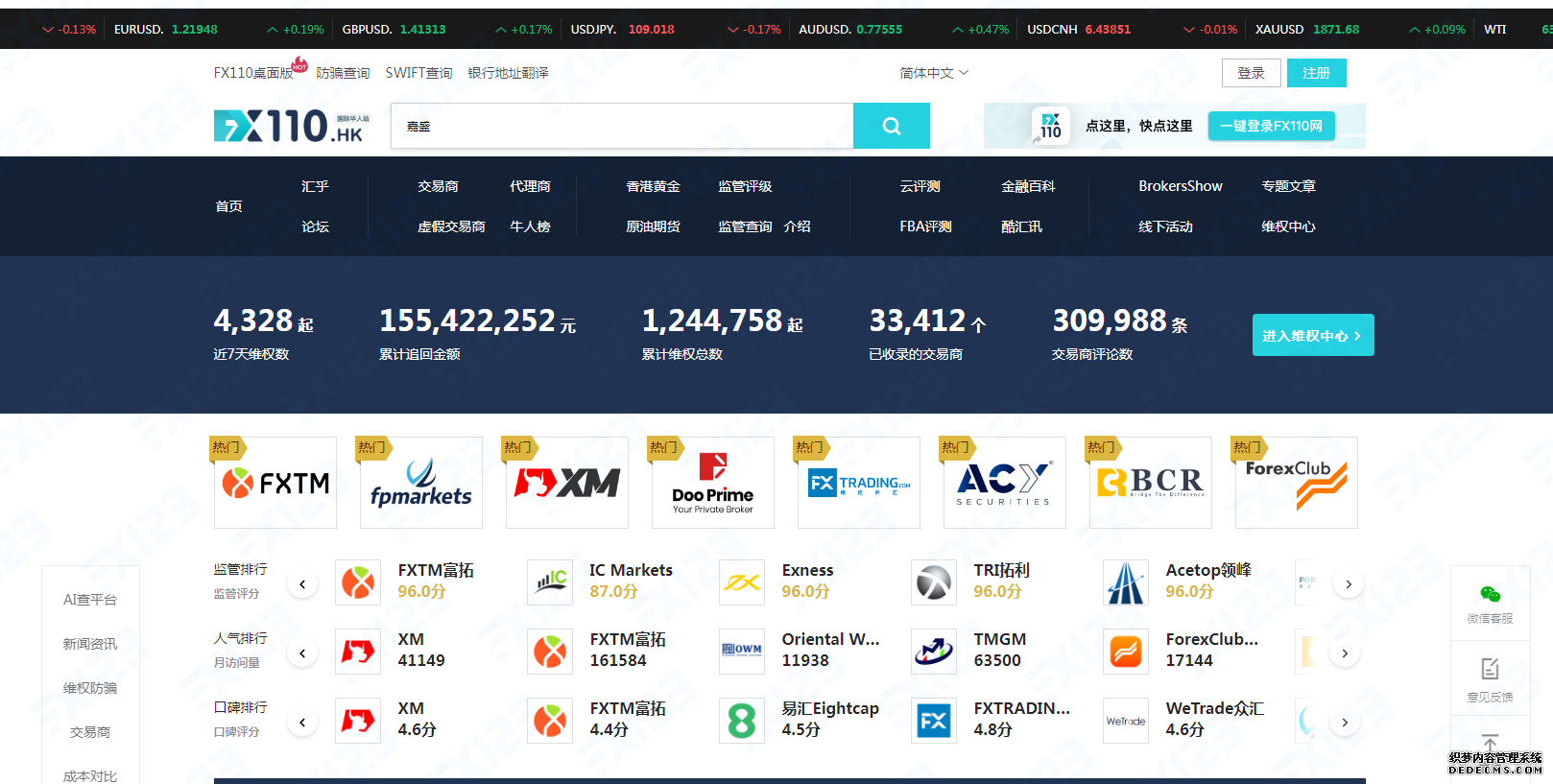Open the FX110桌面版 link
This screenshot has width=1553, height=784.
click(253, 73)
